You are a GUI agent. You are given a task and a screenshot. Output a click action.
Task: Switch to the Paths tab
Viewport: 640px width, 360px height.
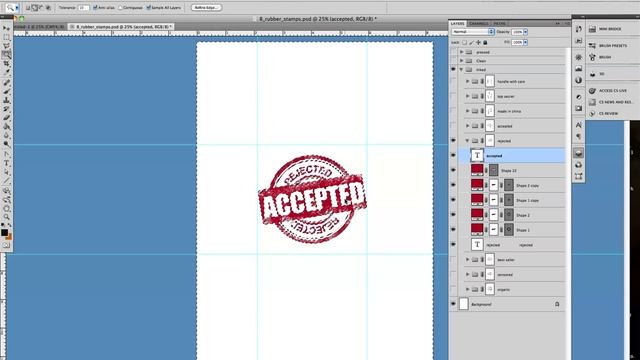pos(499,24)
